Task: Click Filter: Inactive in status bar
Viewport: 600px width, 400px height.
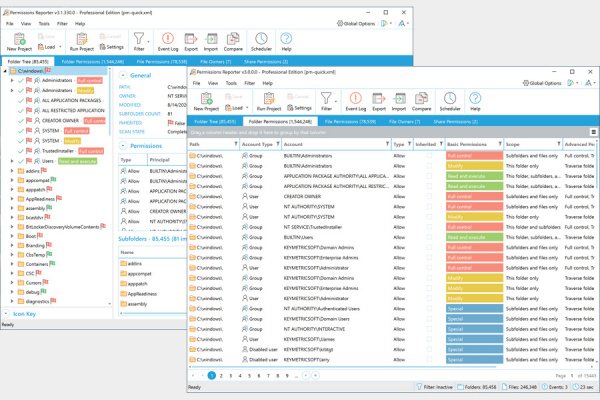Action: tap(434, 387)
